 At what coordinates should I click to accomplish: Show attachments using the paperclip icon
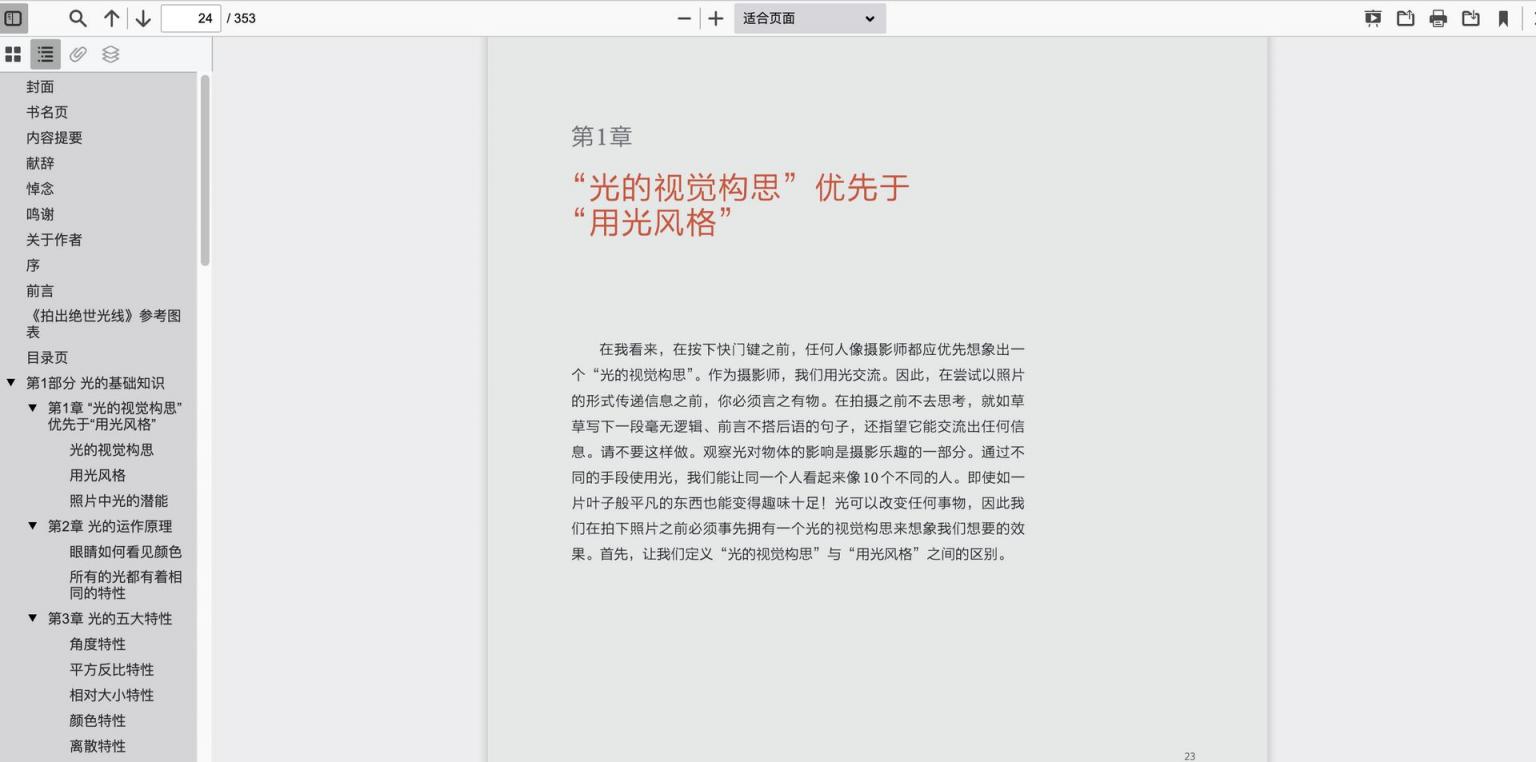click(x=78, y=54)
